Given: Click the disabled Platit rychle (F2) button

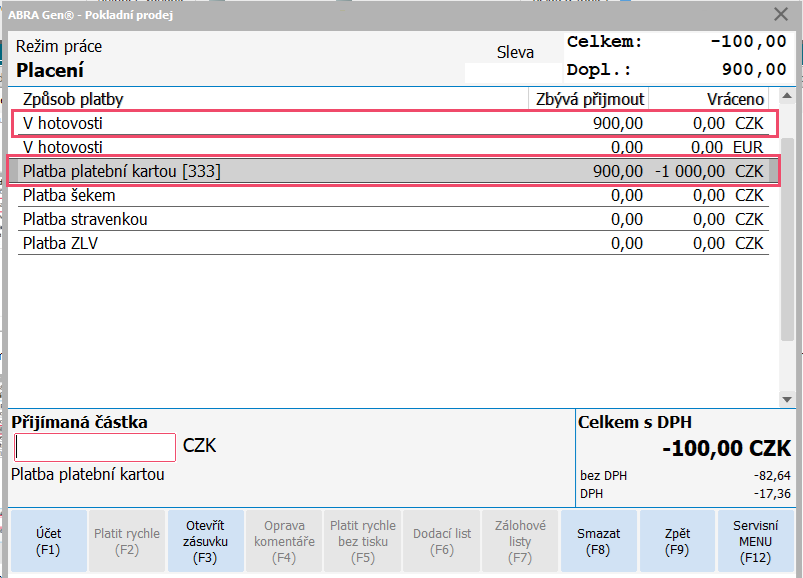Looking at the screenshot, I should [127, 541].
